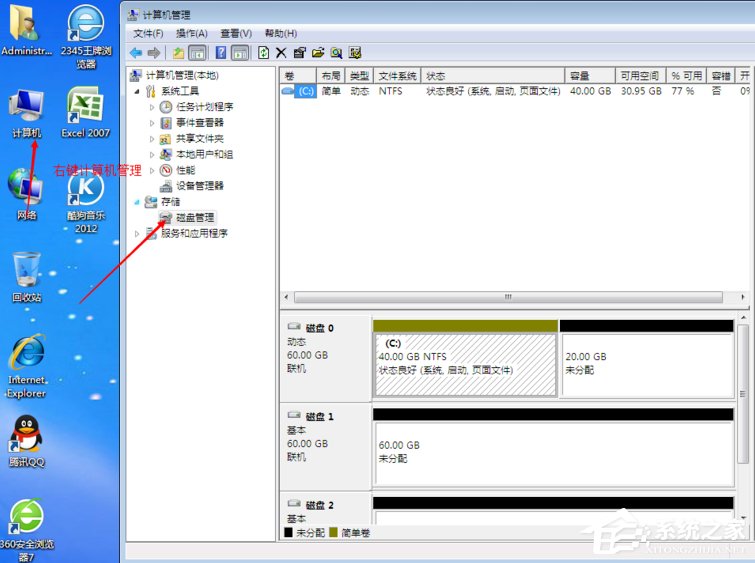Click the Delete X toolbar icon
755x563 pixels.
(x=281, y=52)
